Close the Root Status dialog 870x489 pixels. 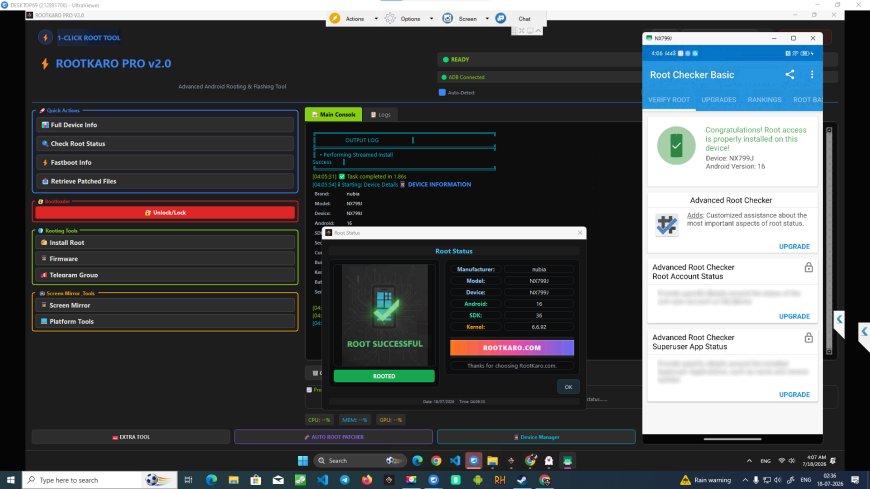point(580,233)
